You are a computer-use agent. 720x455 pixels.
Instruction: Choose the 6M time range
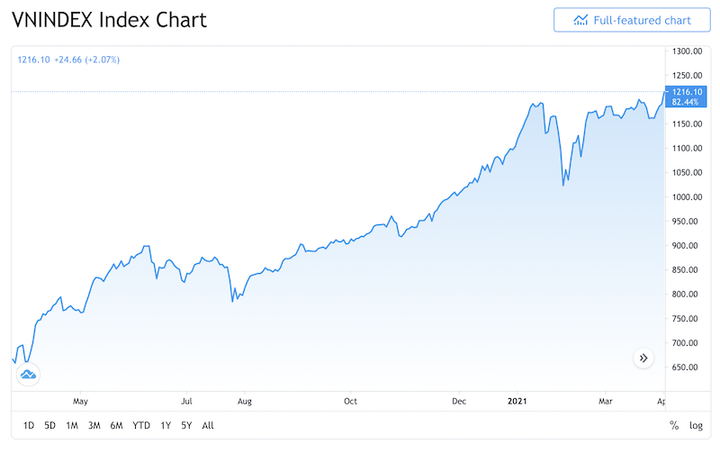coord(116,426)
